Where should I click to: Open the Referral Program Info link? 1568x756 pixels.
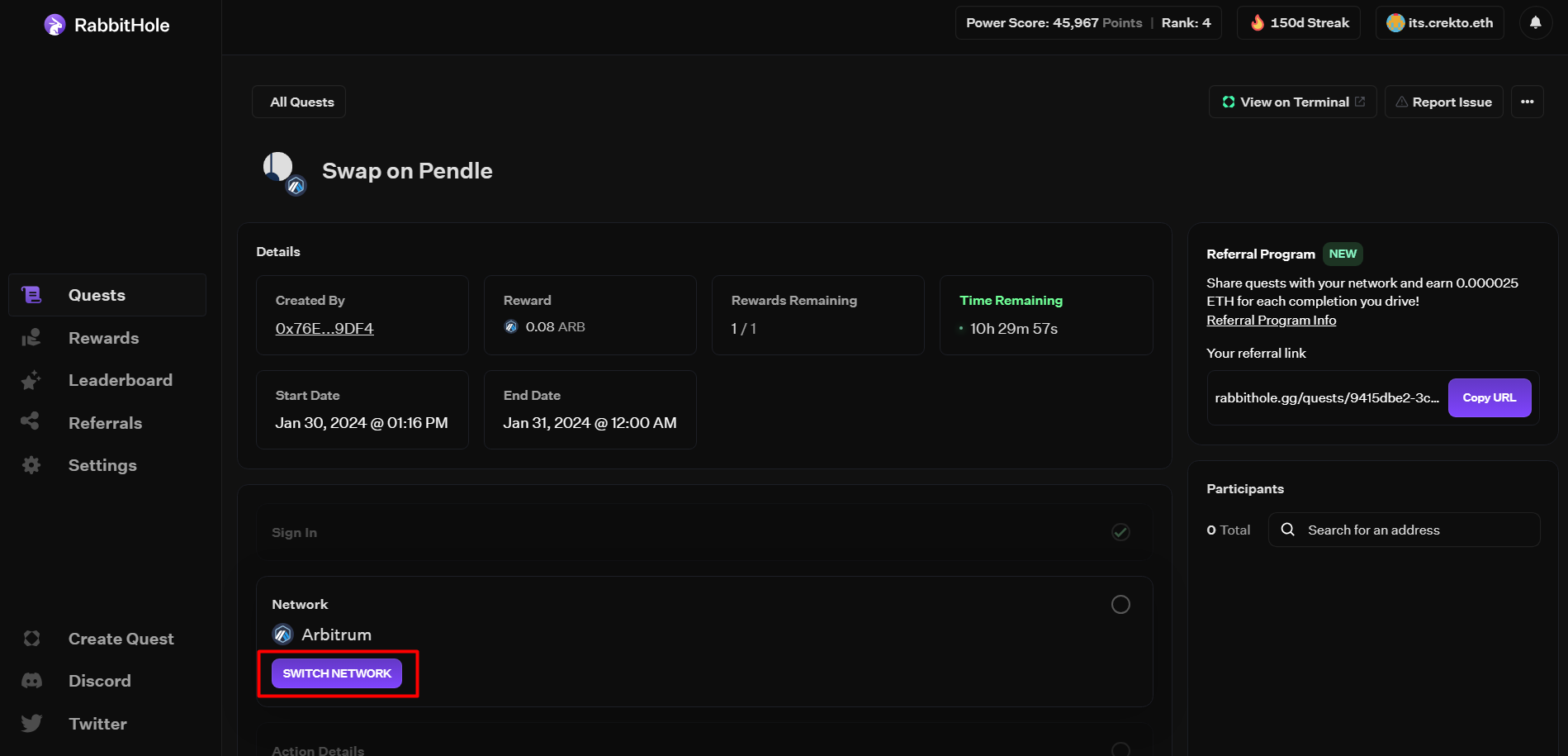pos(1271,320)
